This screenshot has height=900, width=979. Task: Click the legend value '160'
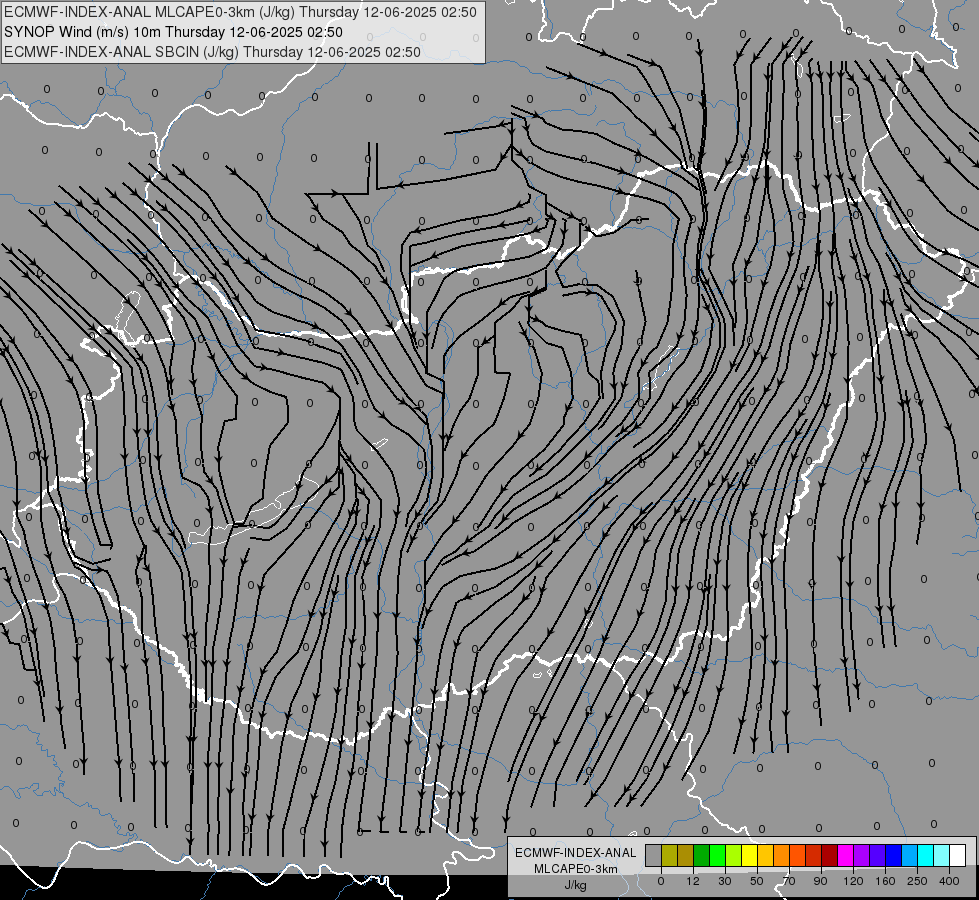(x=885, y=881)
